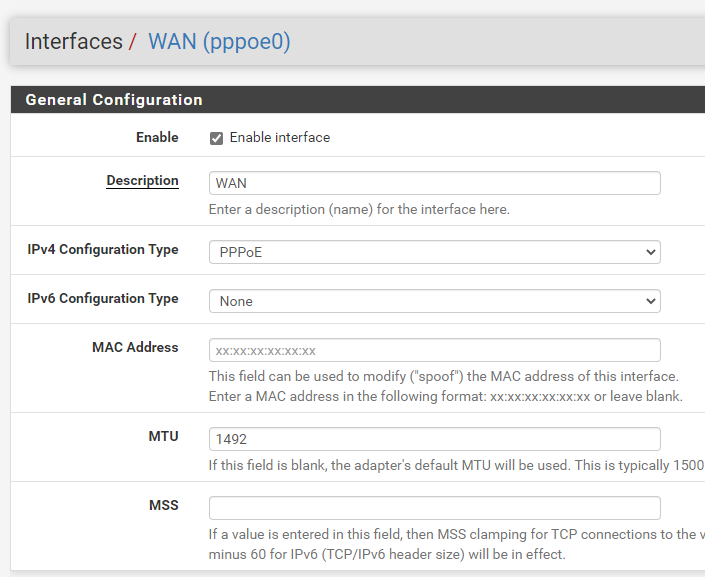Open the IPv6 Configuration Type dropdown showing None

point(434,301)
